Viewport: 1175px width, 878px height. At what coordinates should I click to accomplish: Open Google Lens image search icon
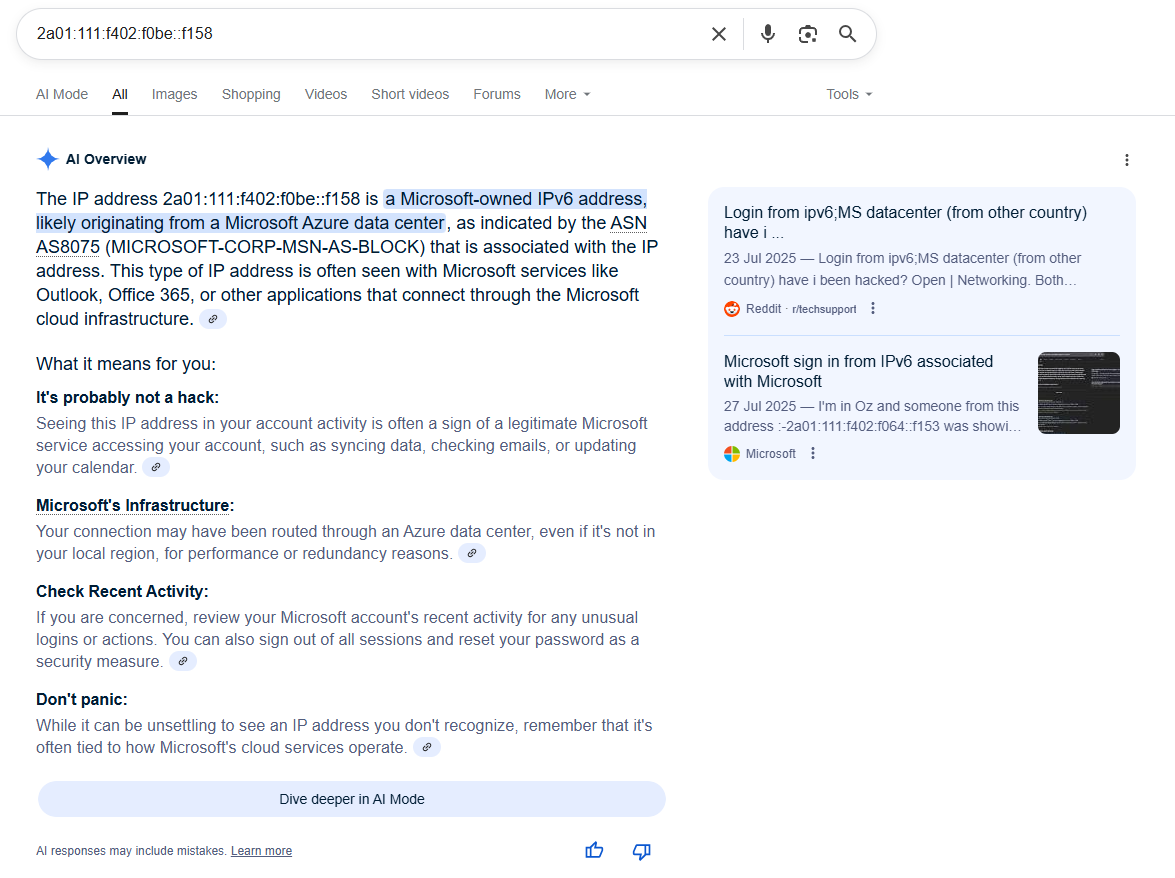click(x=808, y=34)
